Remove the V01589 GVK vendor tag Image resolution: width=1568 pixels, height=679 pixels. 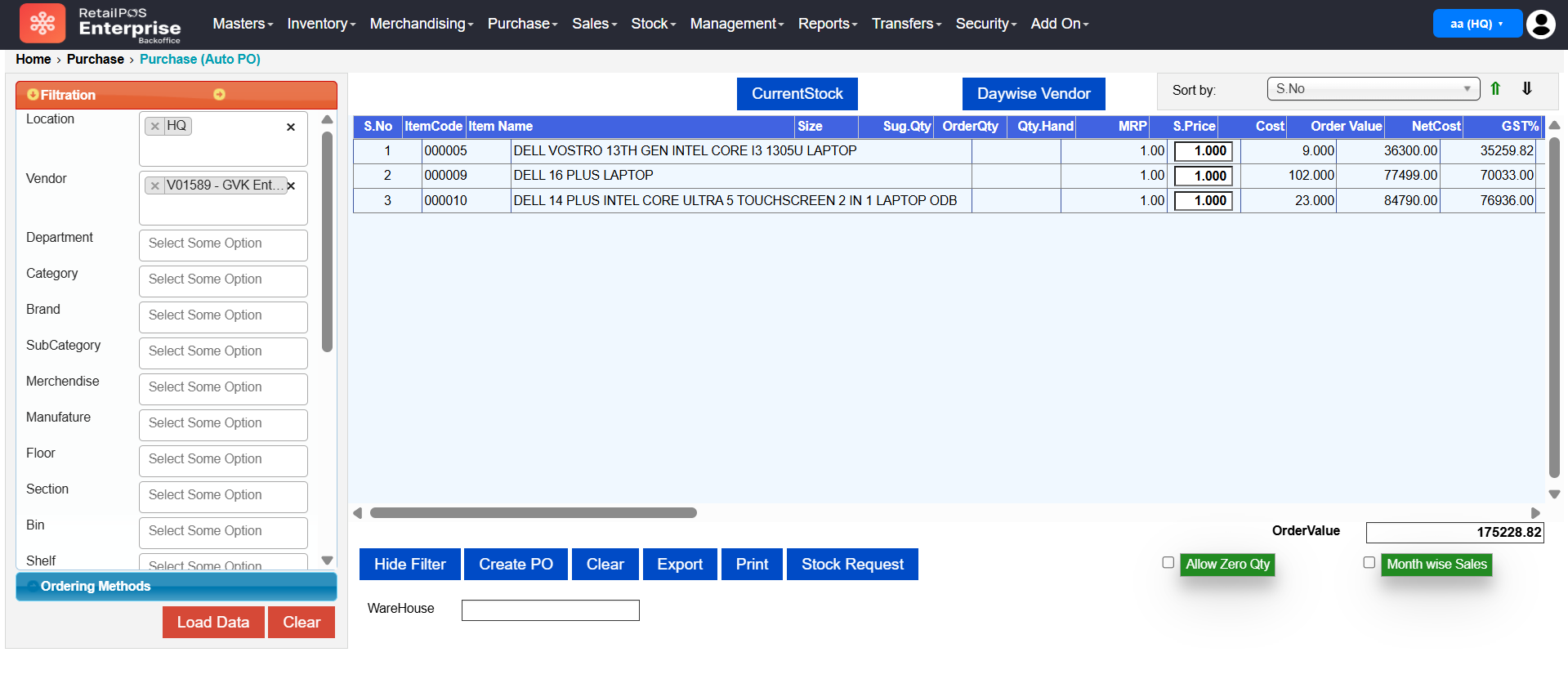pyautogui.click(x=155, y=185)
